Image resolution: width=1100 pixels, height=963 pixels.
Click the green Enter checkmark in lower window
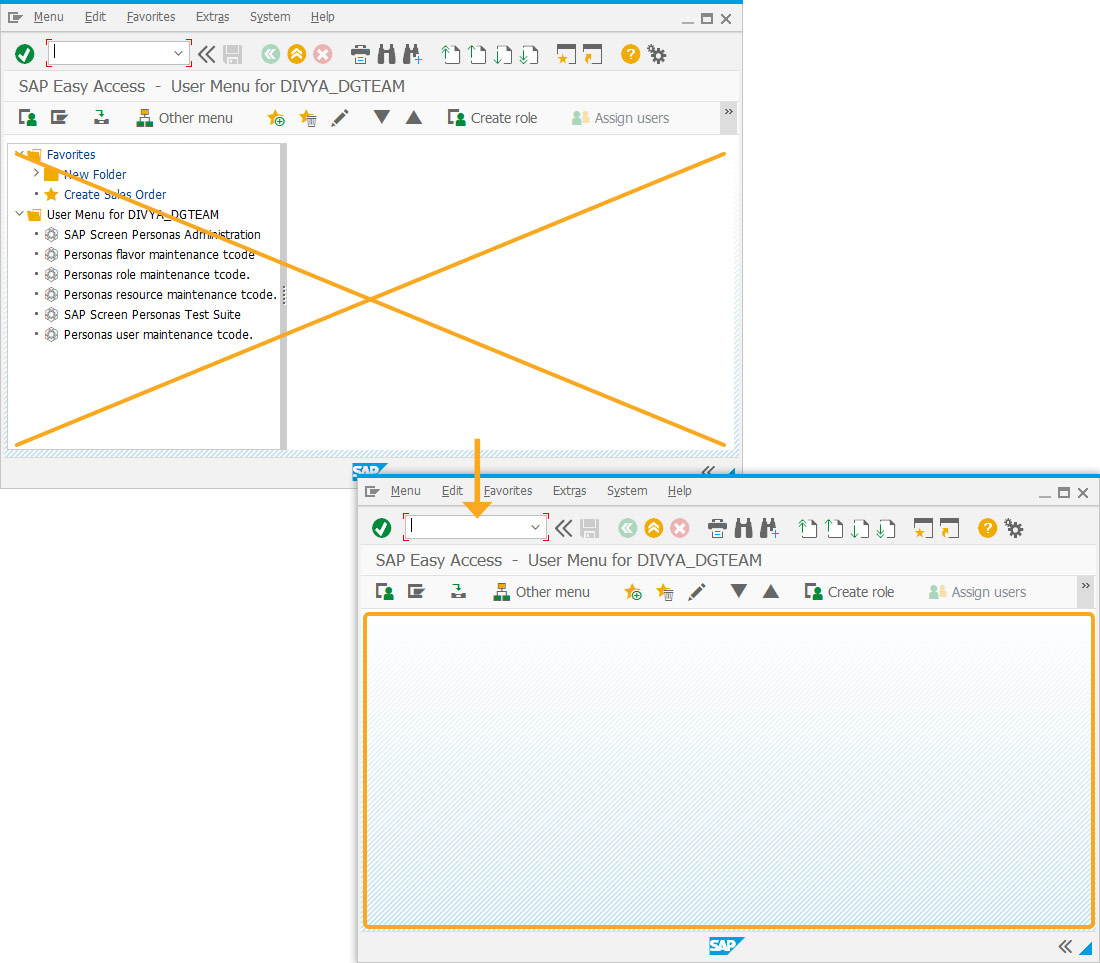pyautogui.click(x=382, y=528)
